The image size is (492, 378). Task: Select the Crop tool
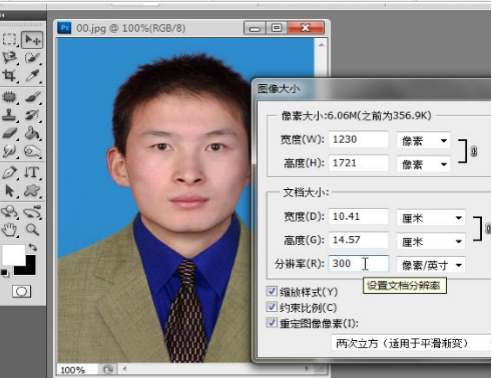point(9,75)
